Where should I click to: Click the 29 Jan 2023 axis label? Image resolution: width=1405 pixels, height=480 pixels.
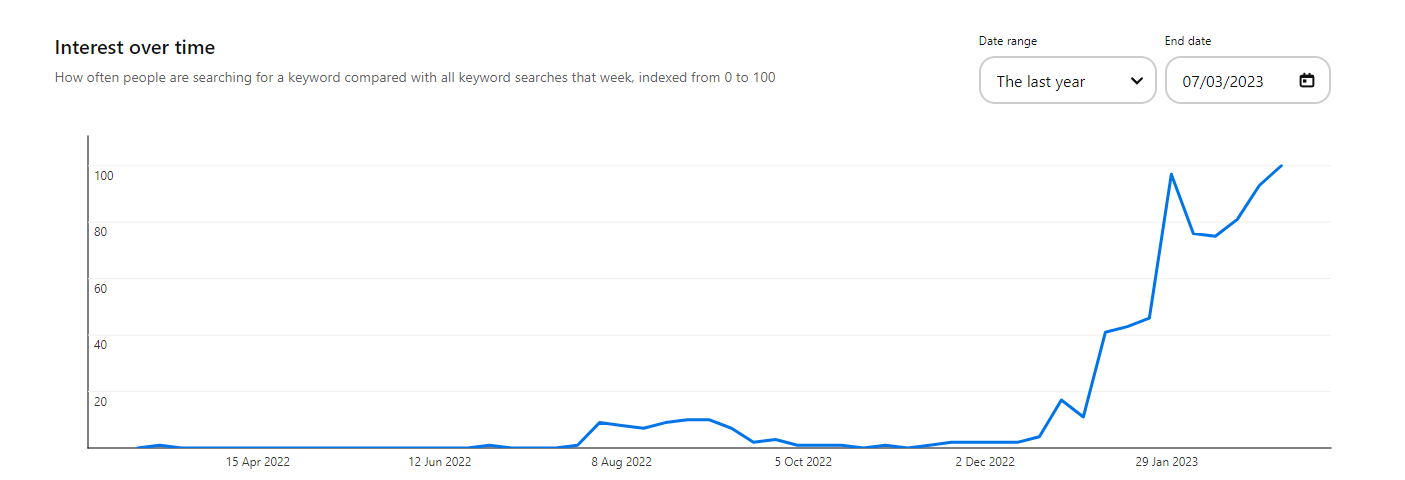pos(1166,462)
